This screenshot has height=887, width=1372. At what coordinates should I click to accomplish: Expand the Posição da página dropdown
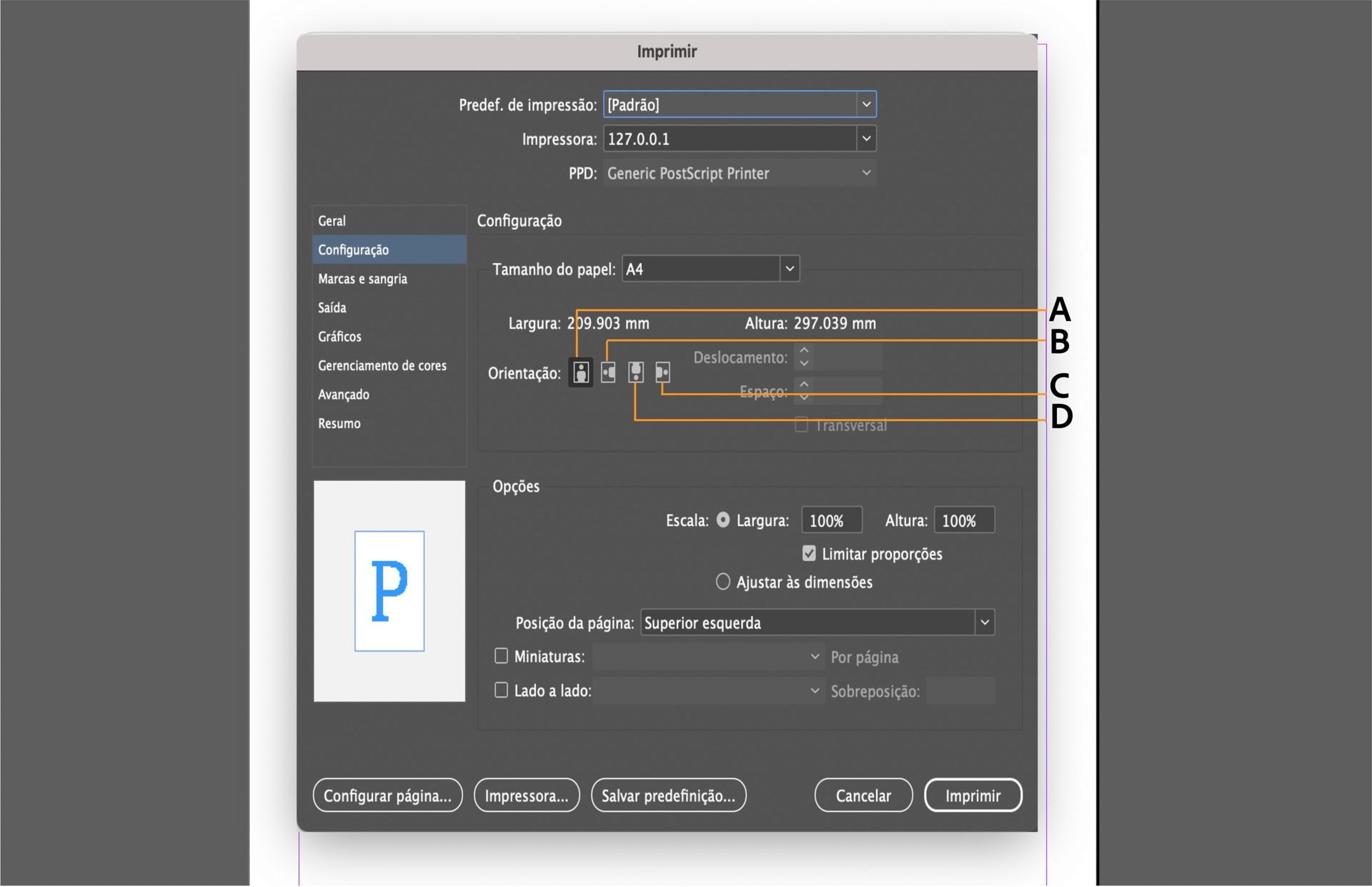(983, 623)
